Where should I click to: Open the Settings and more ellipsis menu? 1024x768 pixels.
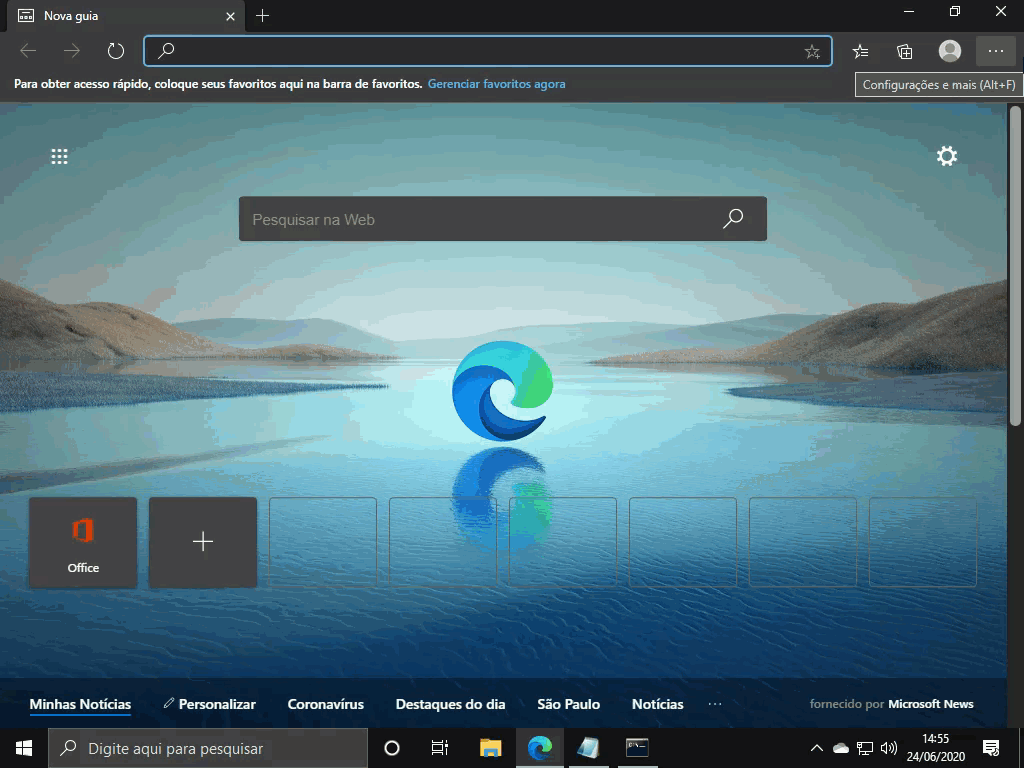pos(995,51)
